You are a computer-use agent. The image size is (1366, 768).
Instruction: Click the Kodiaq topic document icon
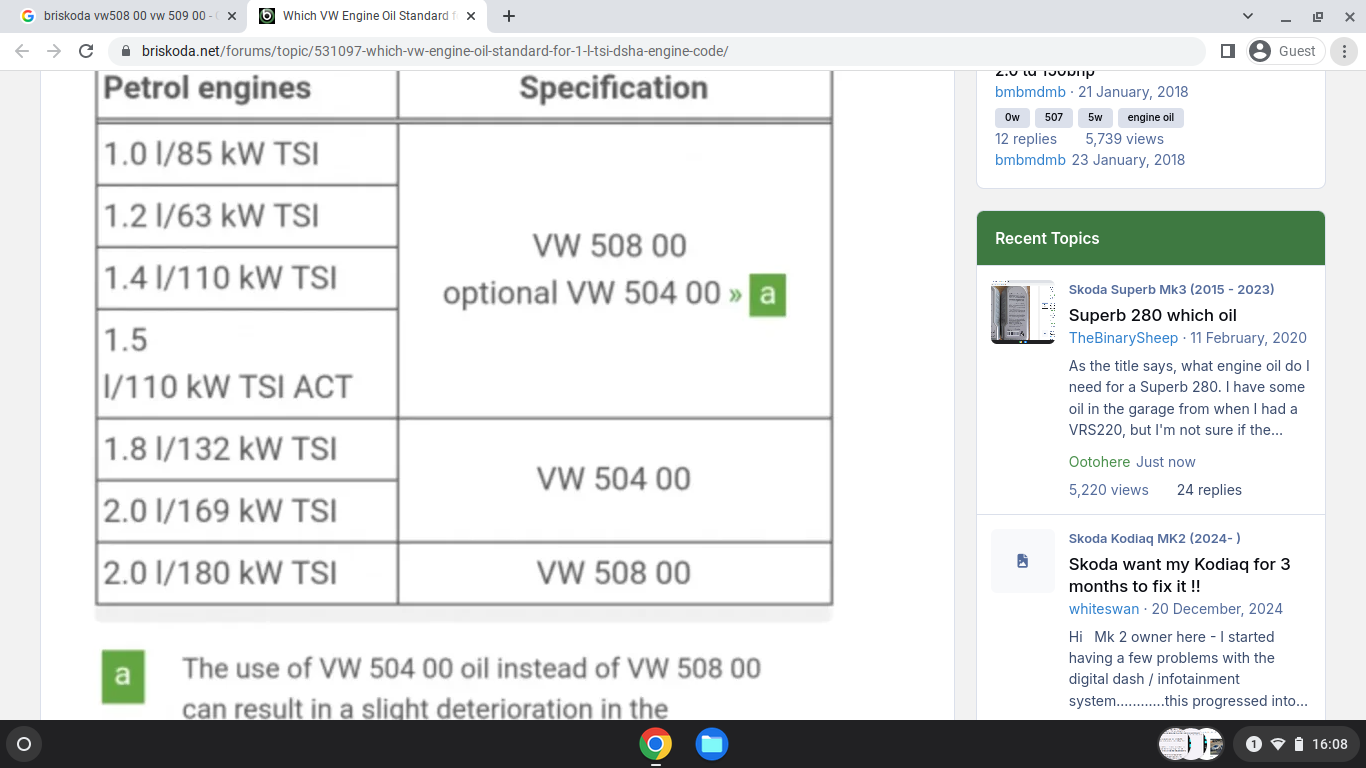[1023, 561]
